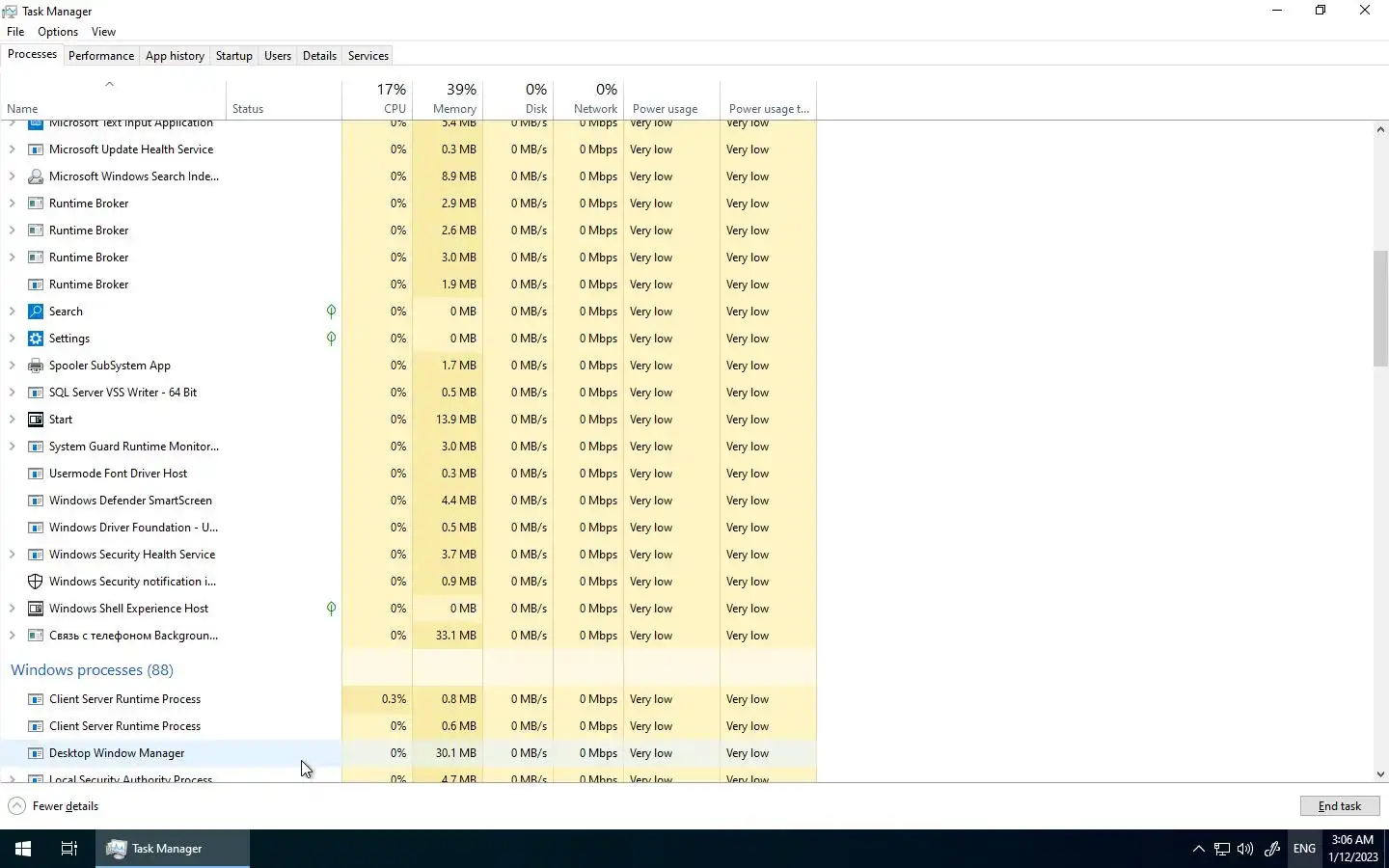The height and width of the screenshot is (868, 1389).
Task: Expand the Spooler SubSystem App row
Action: pos(12,366)
